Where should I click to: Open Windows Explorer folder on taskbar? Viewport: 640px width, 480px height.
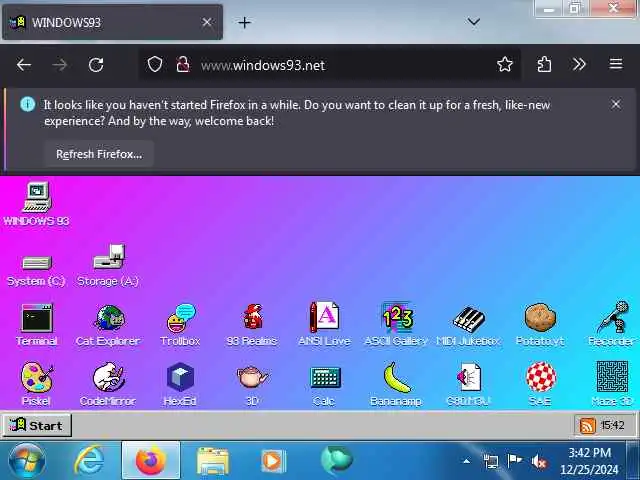212,461
